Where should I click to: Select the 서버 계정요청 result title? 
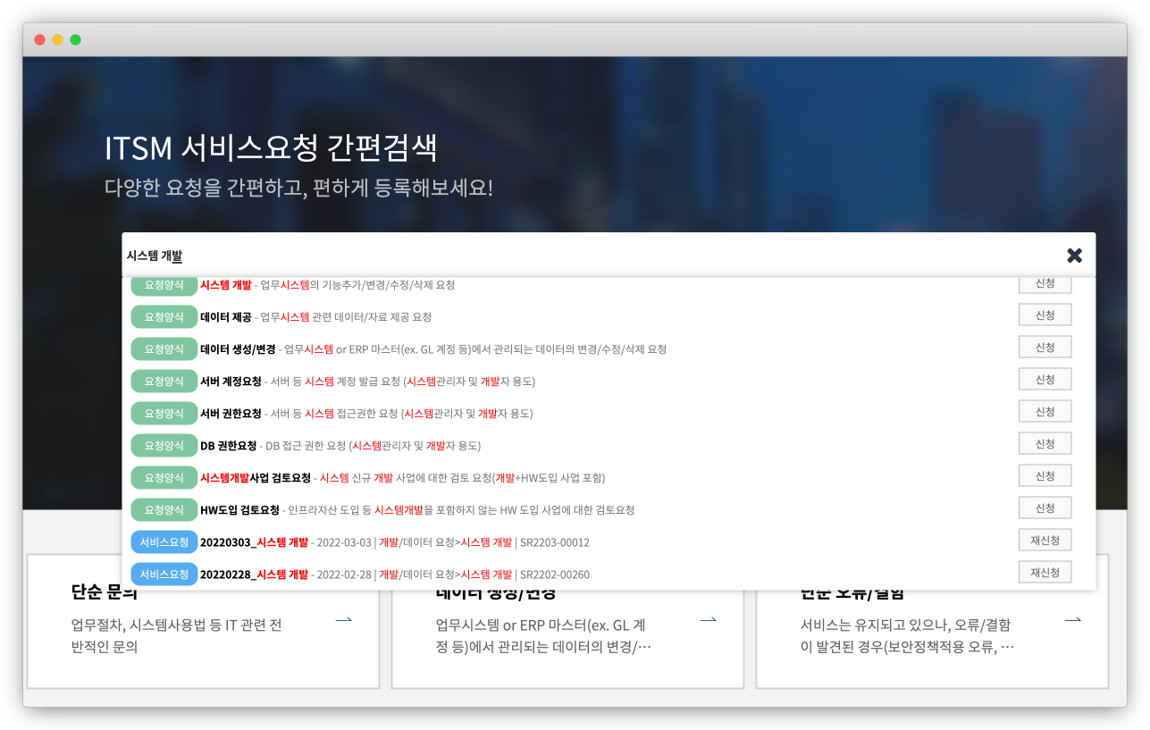click(230, 382)
